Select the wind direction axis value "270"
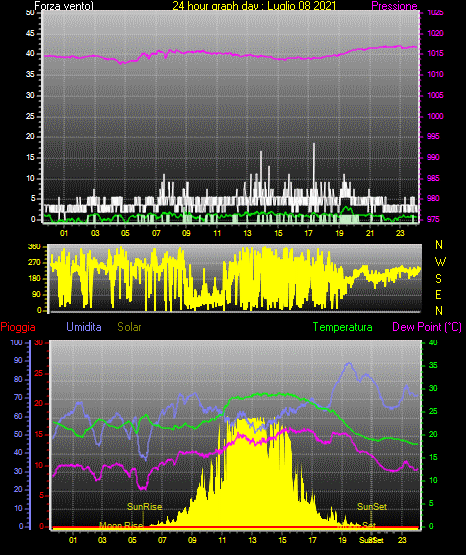The width and height of the screenshot is (466, 555). 34,263
